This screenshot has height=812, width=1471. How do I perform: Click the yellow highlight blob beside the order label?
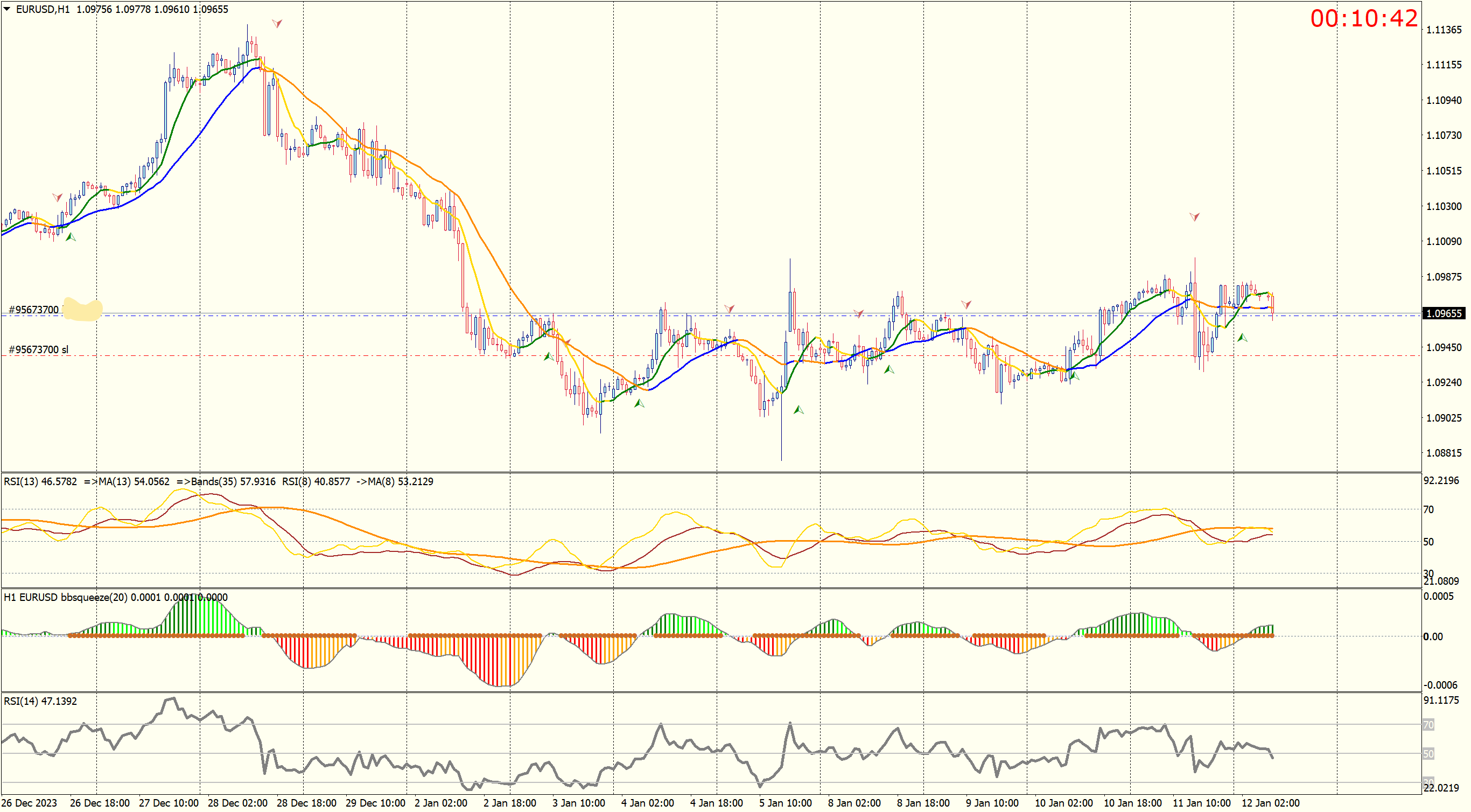coord(82,309)
